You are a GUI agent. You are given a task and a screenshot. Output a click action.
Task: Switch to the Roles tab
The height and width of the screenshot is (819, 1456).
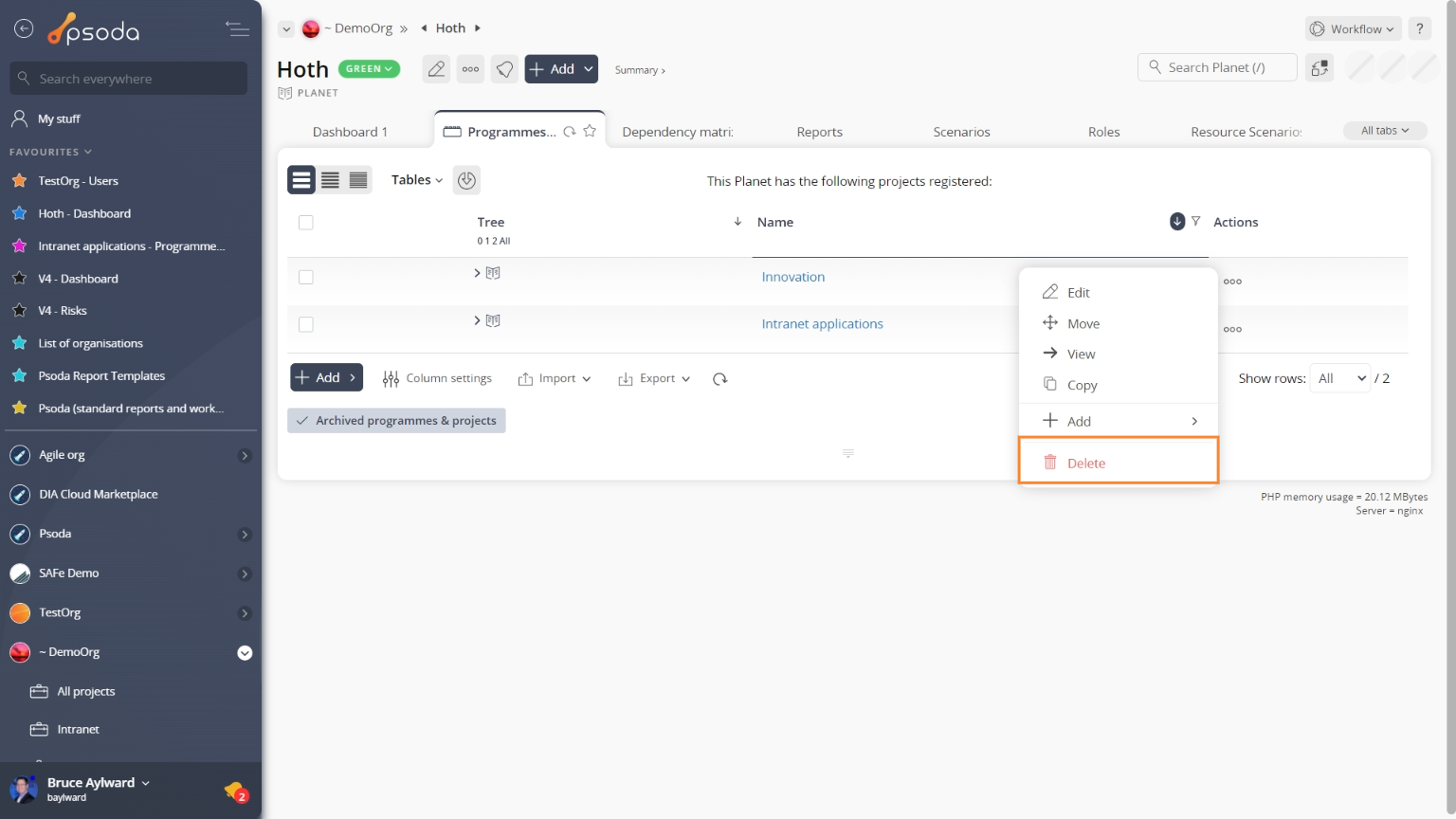pyautogui.click(x=1103, y=132)
